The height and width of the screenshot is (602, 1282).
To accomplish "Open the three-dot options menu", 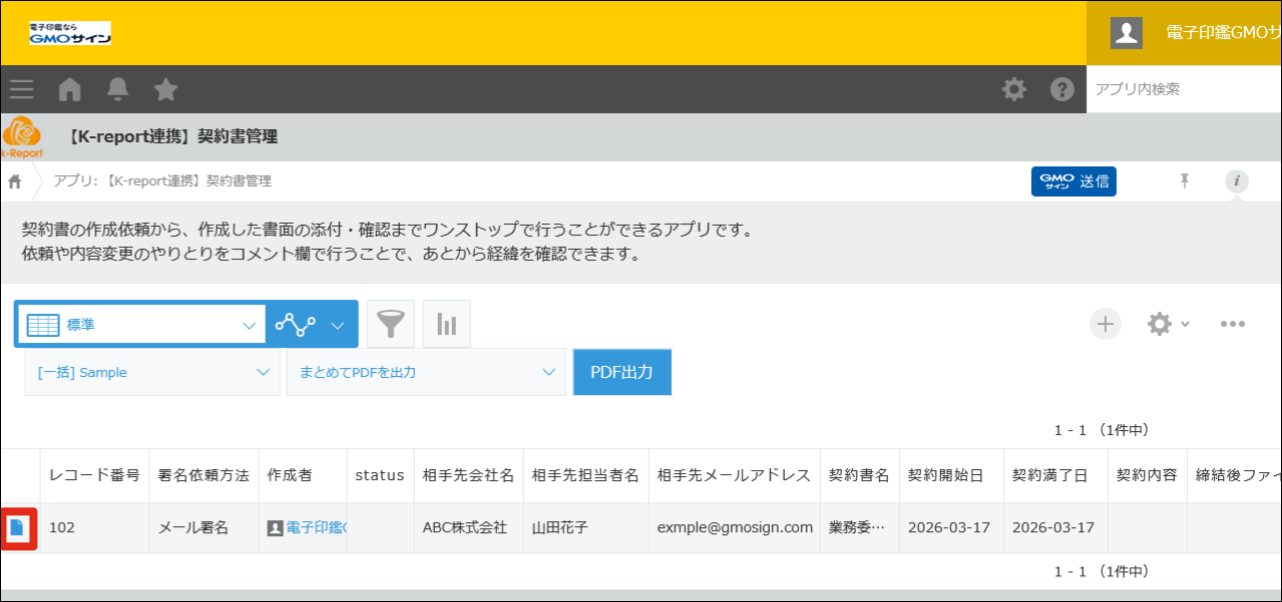I will click(1232, 324).
